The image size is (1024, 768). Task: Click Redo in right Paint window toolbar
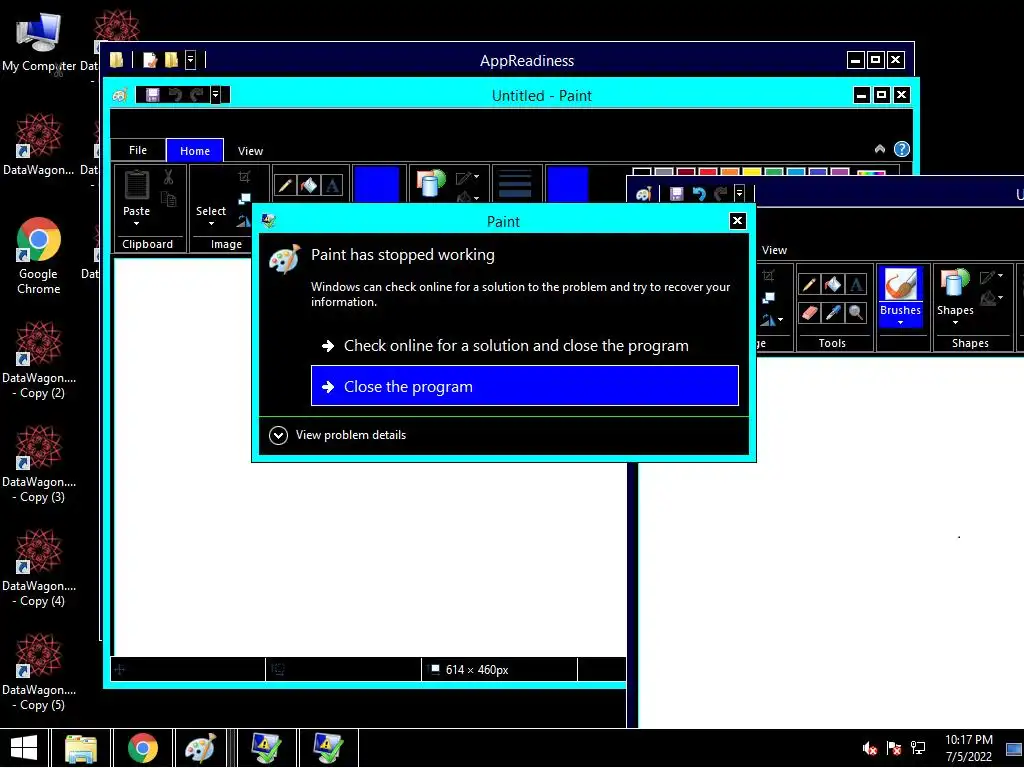(x=720, y=194)
